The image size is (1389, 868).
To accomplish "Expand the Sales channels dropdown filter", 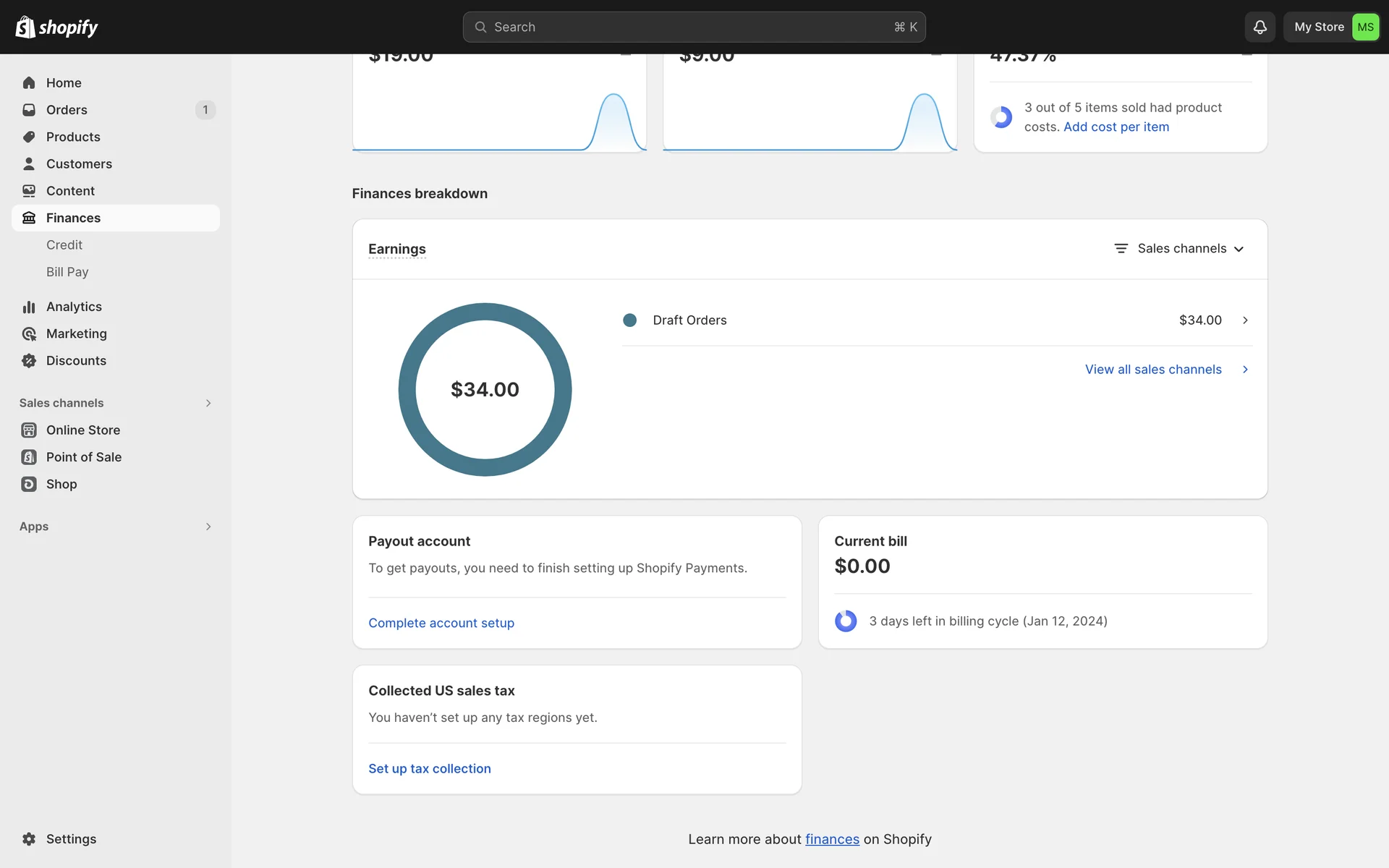I will (x=1179, y=249).
